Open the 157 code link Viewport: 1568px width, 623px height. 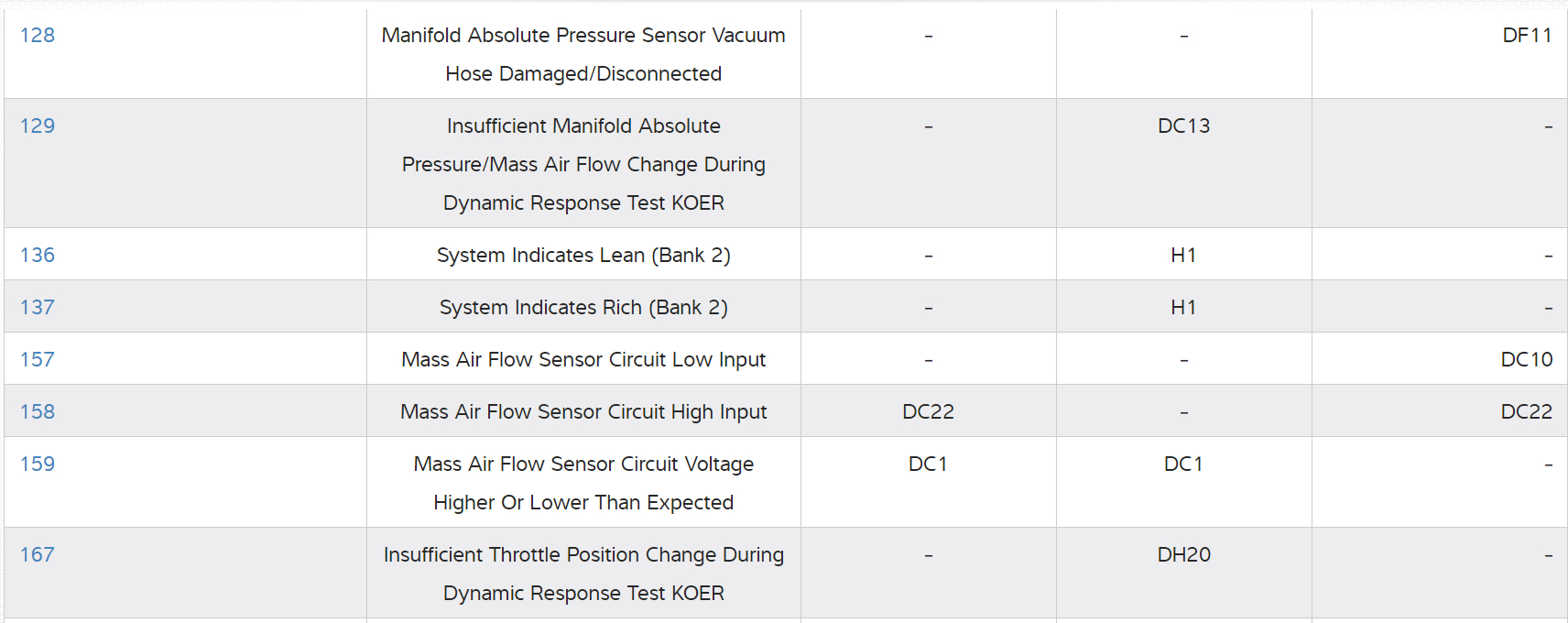click(38, 360)
